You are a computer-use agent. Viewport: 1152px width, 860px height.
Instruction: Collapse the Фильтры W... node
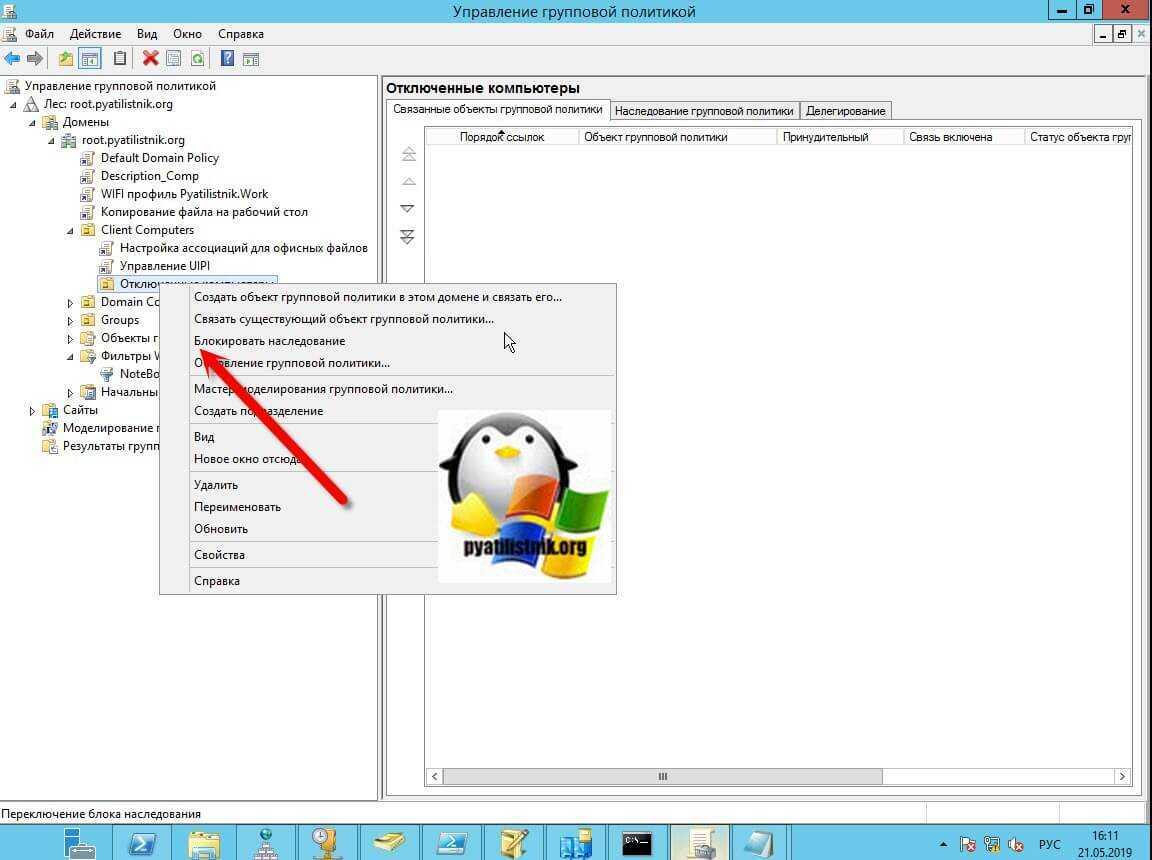(71, 357)
